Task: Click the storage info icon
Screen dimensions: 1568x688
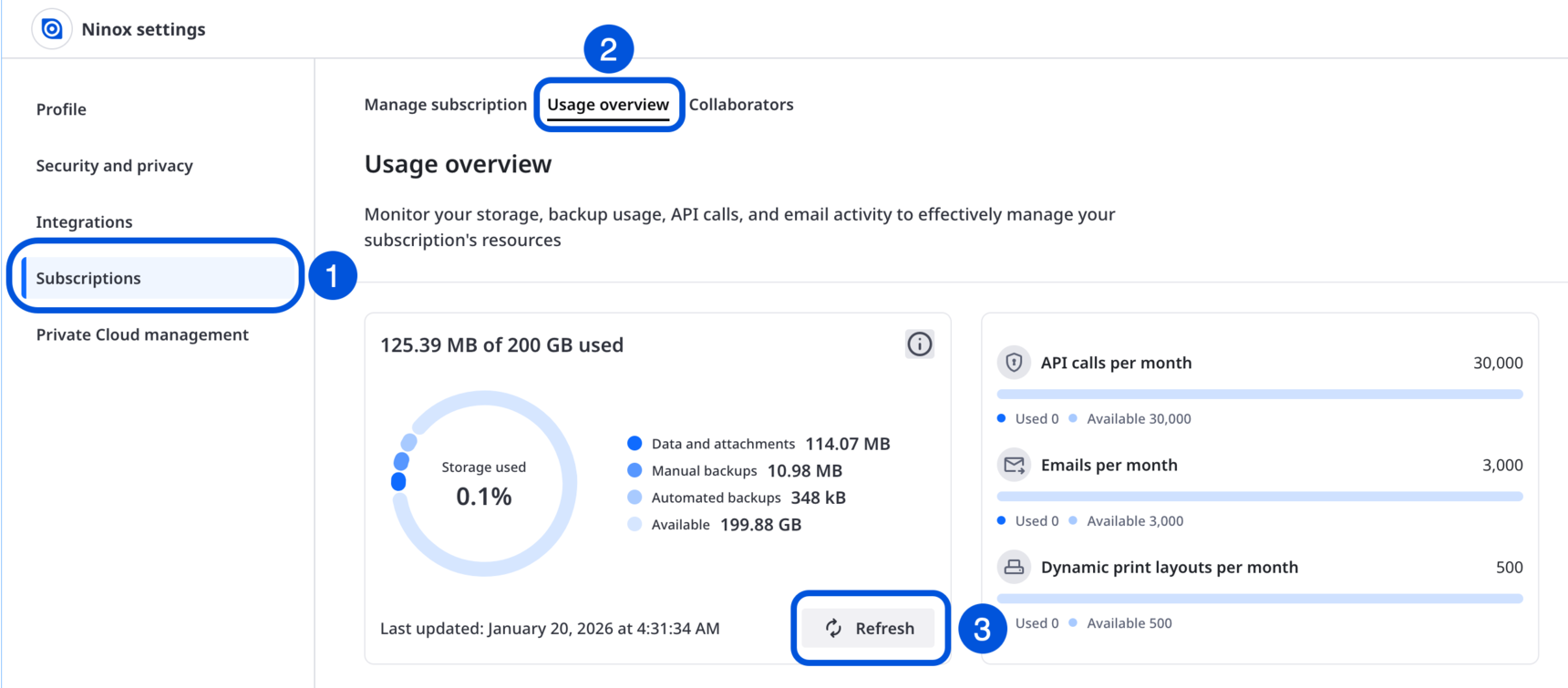Action: (919, 344)
